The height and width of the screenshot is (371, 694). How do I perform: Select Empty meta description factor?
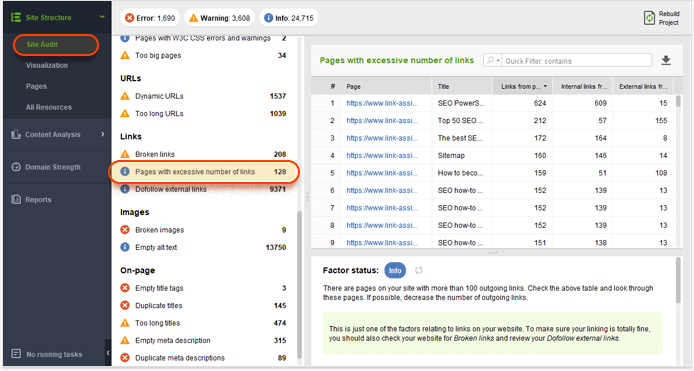[204, 340]
